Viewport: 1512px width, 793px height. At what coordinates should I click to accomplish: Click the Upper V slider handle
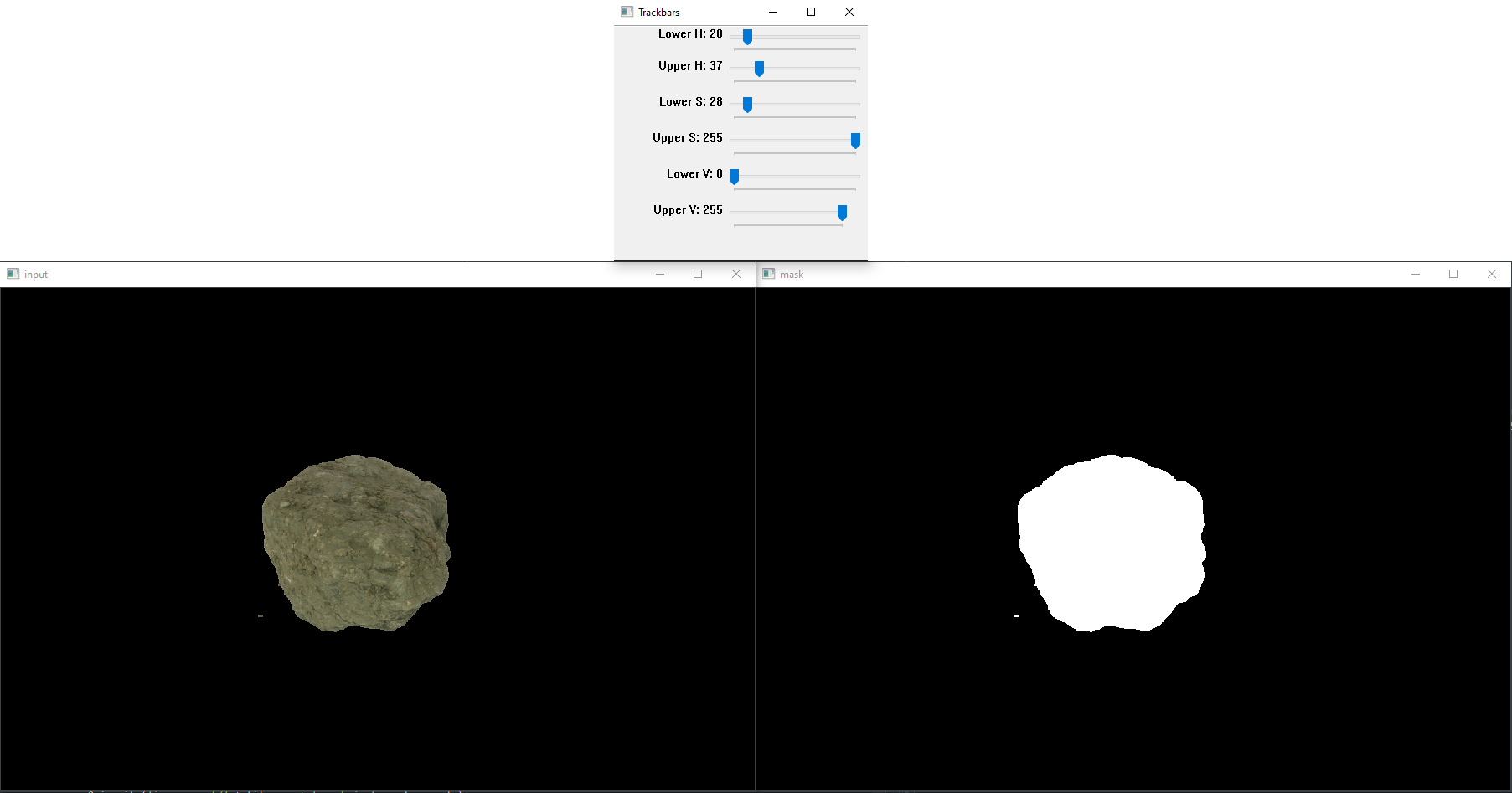842,213
